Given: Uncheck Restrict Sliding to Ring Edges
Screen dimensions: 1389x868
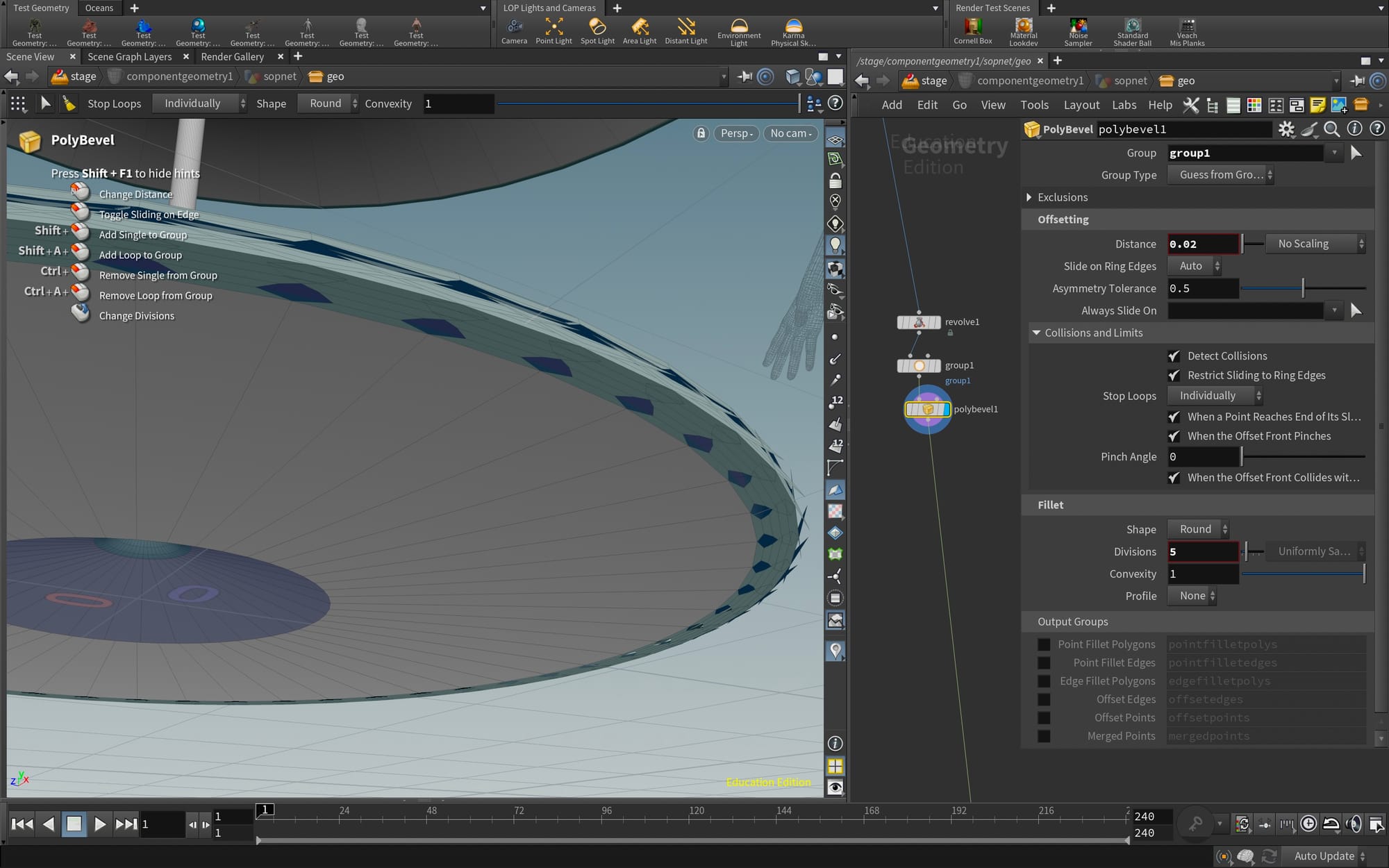Looking at the screenshot, I should [1174, 376].
